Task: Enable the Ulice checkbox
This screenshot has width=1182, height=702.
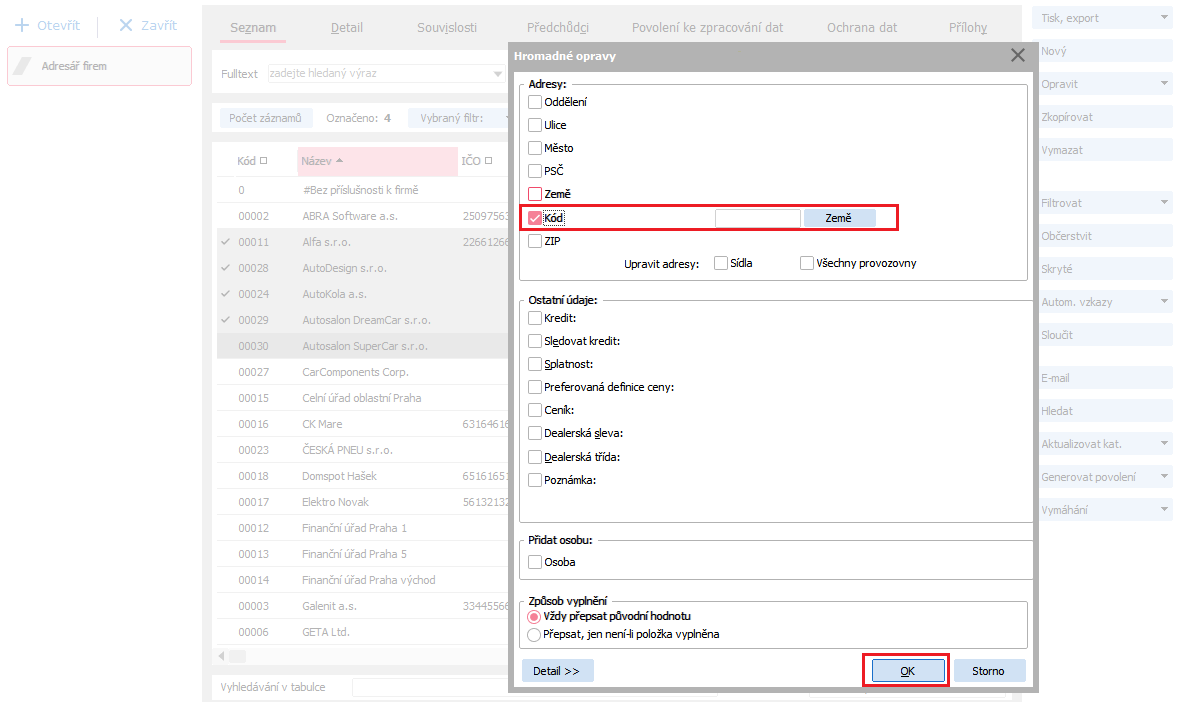Action: click(x=534, y=125)
